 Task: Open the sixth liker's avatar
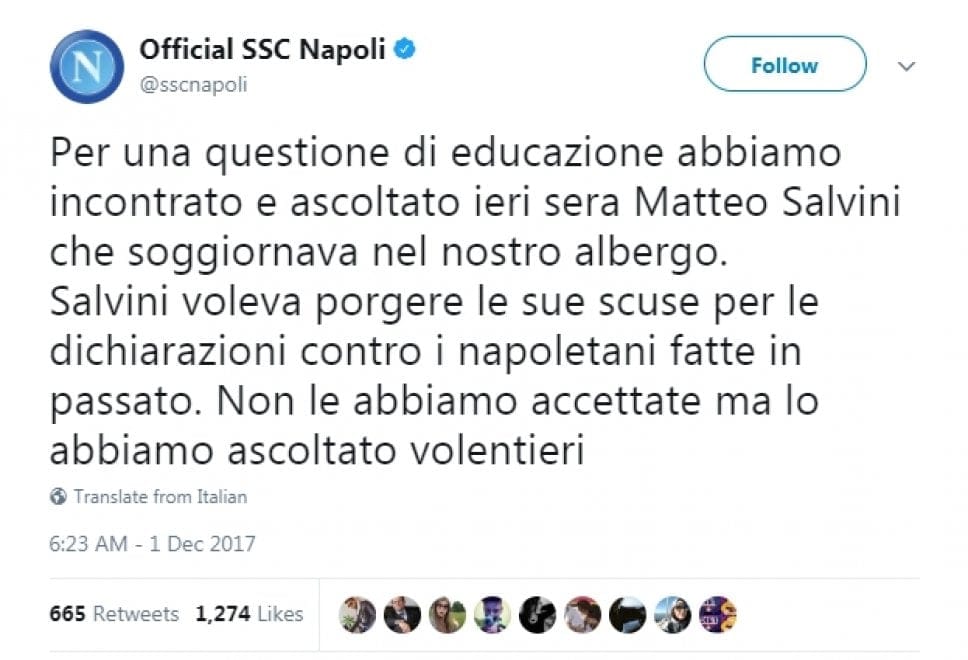click(x=582, y=614)
